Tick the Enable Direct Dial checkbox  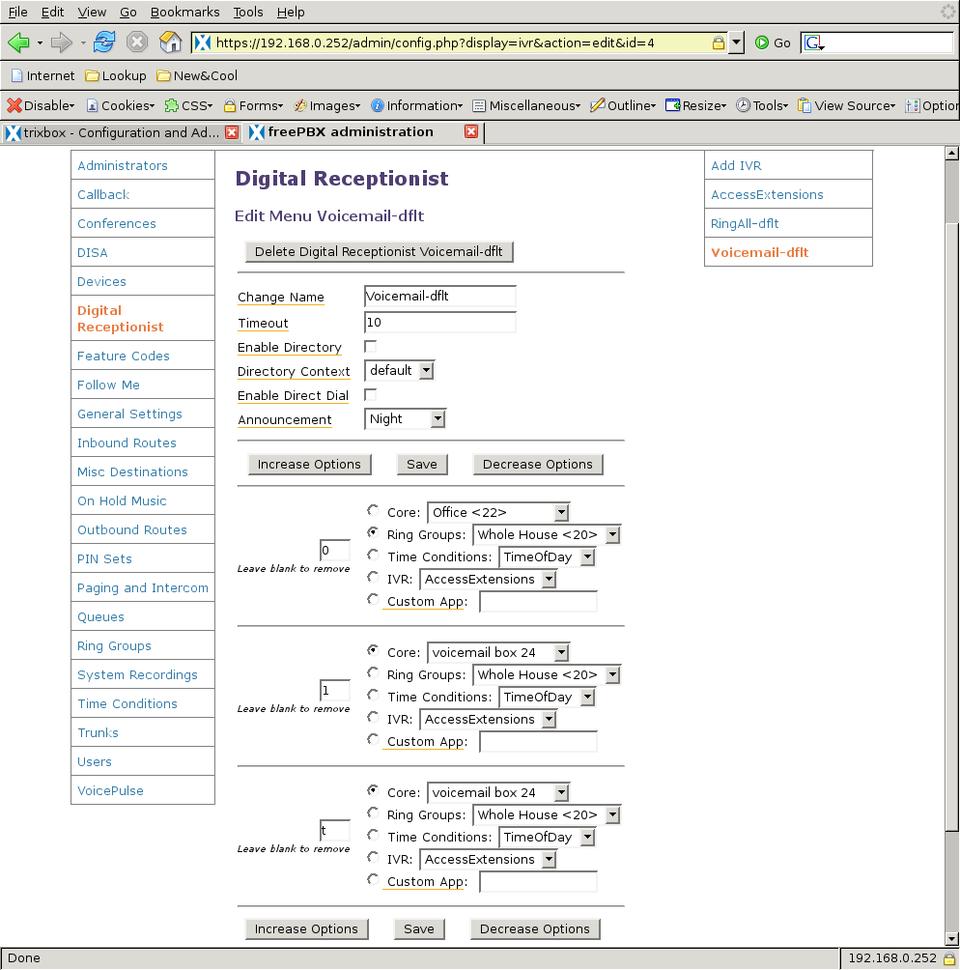coord(371,395)
